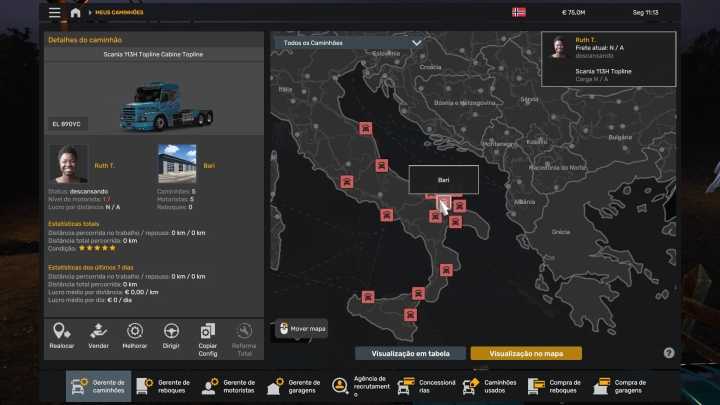Click the Meus Caminhões breadcrumb
The height and width of the screenshot is (405, 720).
pos(119,12)
